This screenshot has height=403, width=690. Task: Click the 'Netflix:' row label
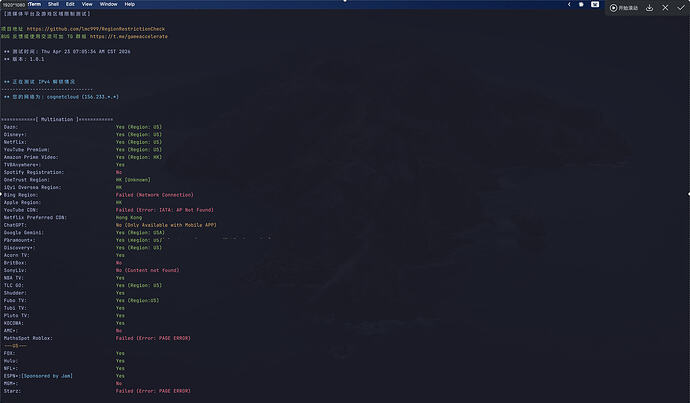coord(15,142)
